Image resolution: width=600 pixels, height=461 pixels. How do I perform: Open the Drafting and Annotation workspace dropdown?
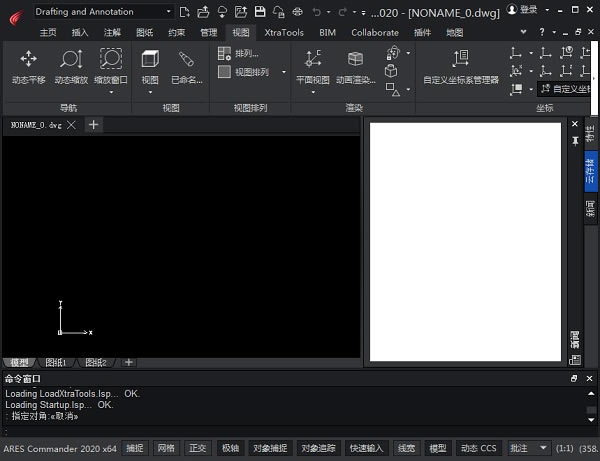click(x=101, y=12)
